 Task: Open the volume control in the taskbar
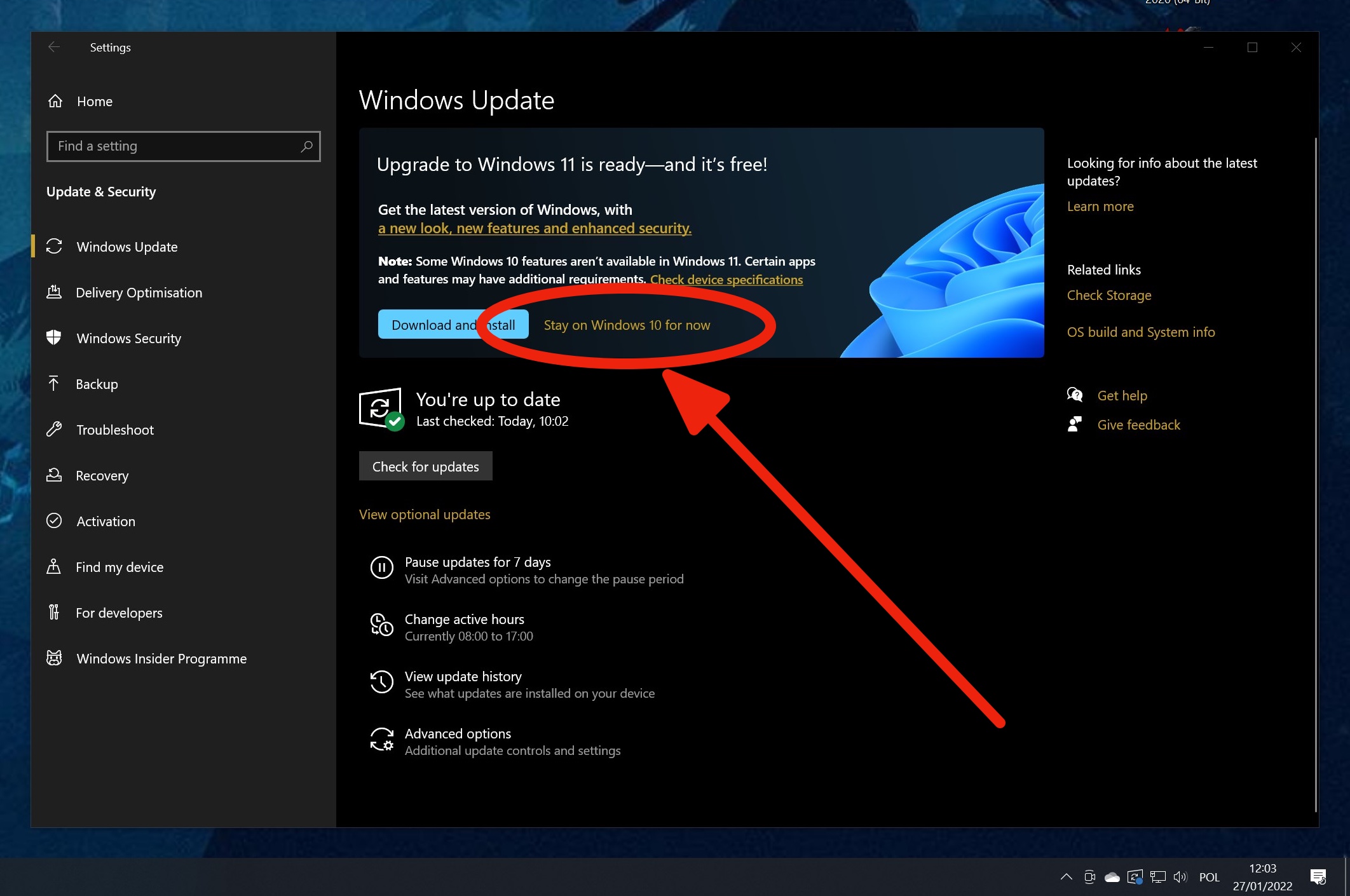(x=1181, y=876)
